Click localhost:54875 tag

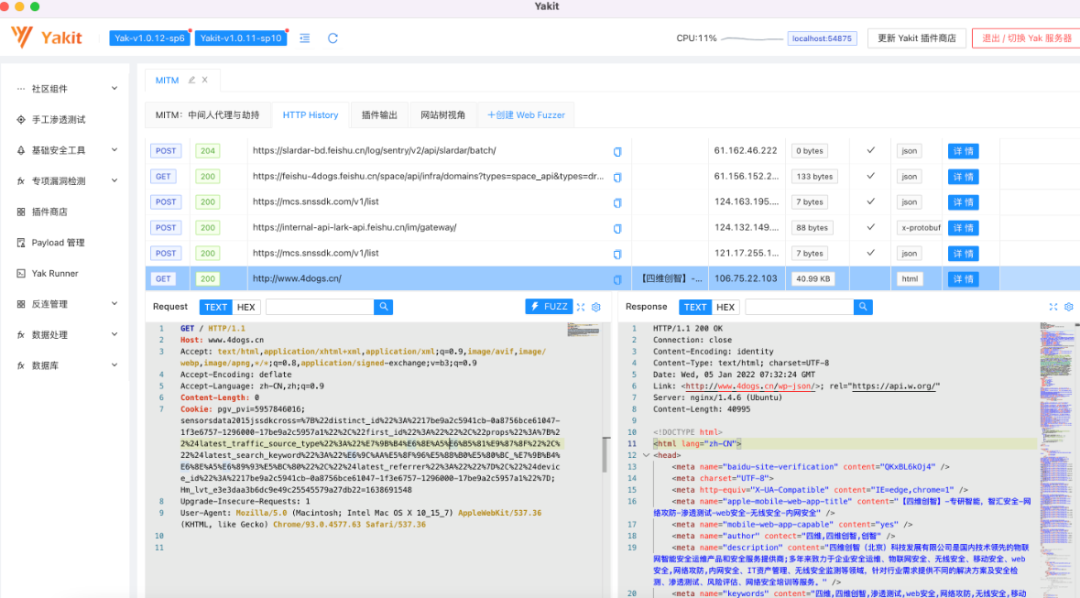[822, 39]
